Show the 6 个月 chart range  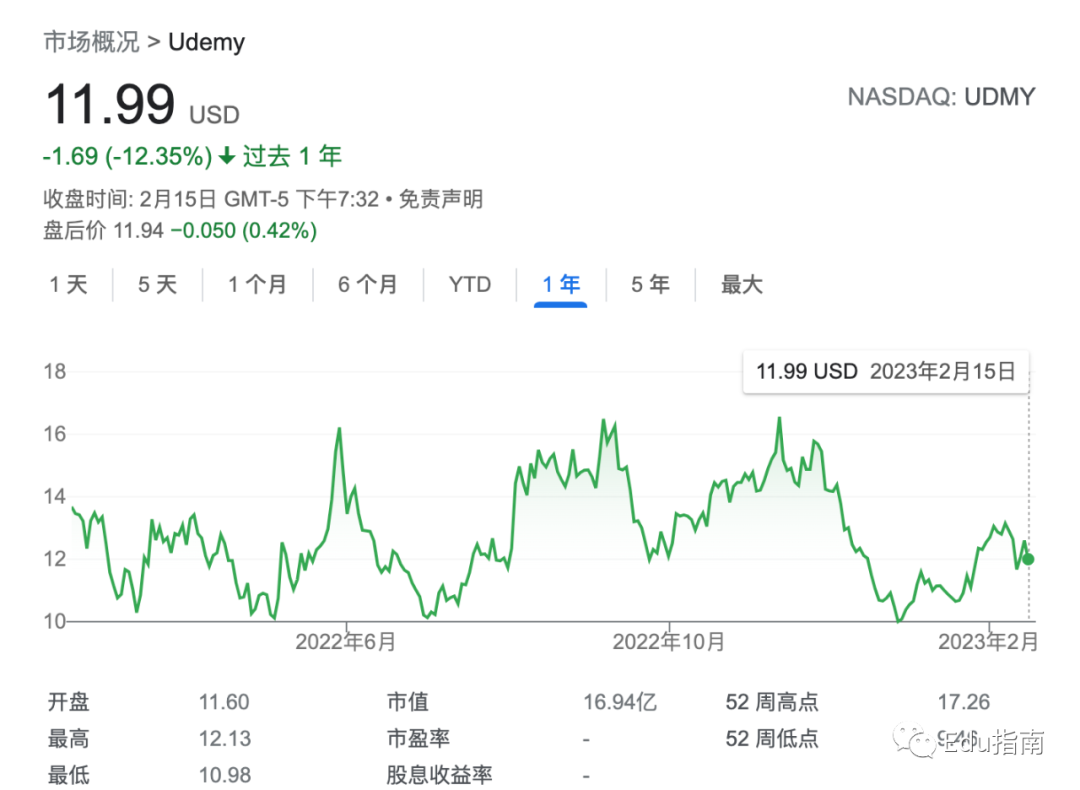click(367, 285)
